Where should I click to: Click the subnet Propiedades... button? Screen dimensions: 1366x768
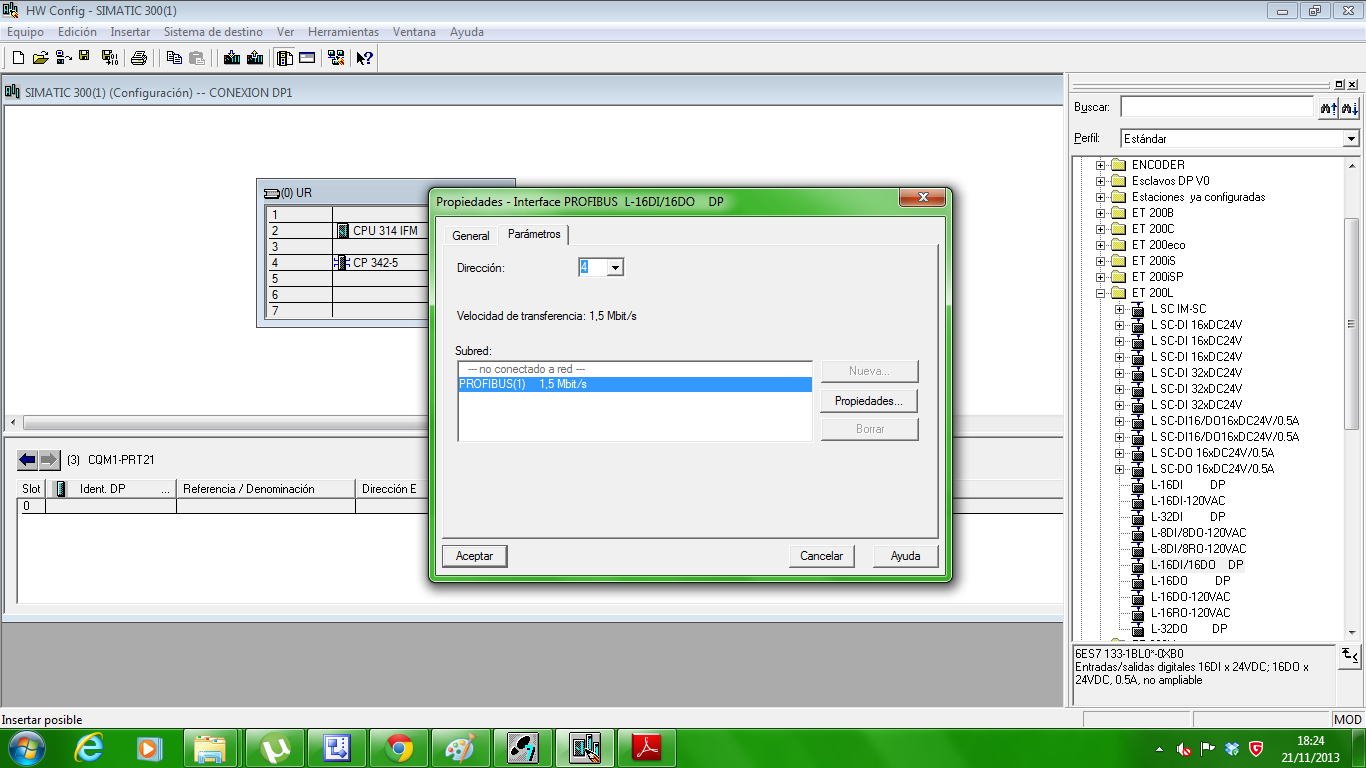869,401
